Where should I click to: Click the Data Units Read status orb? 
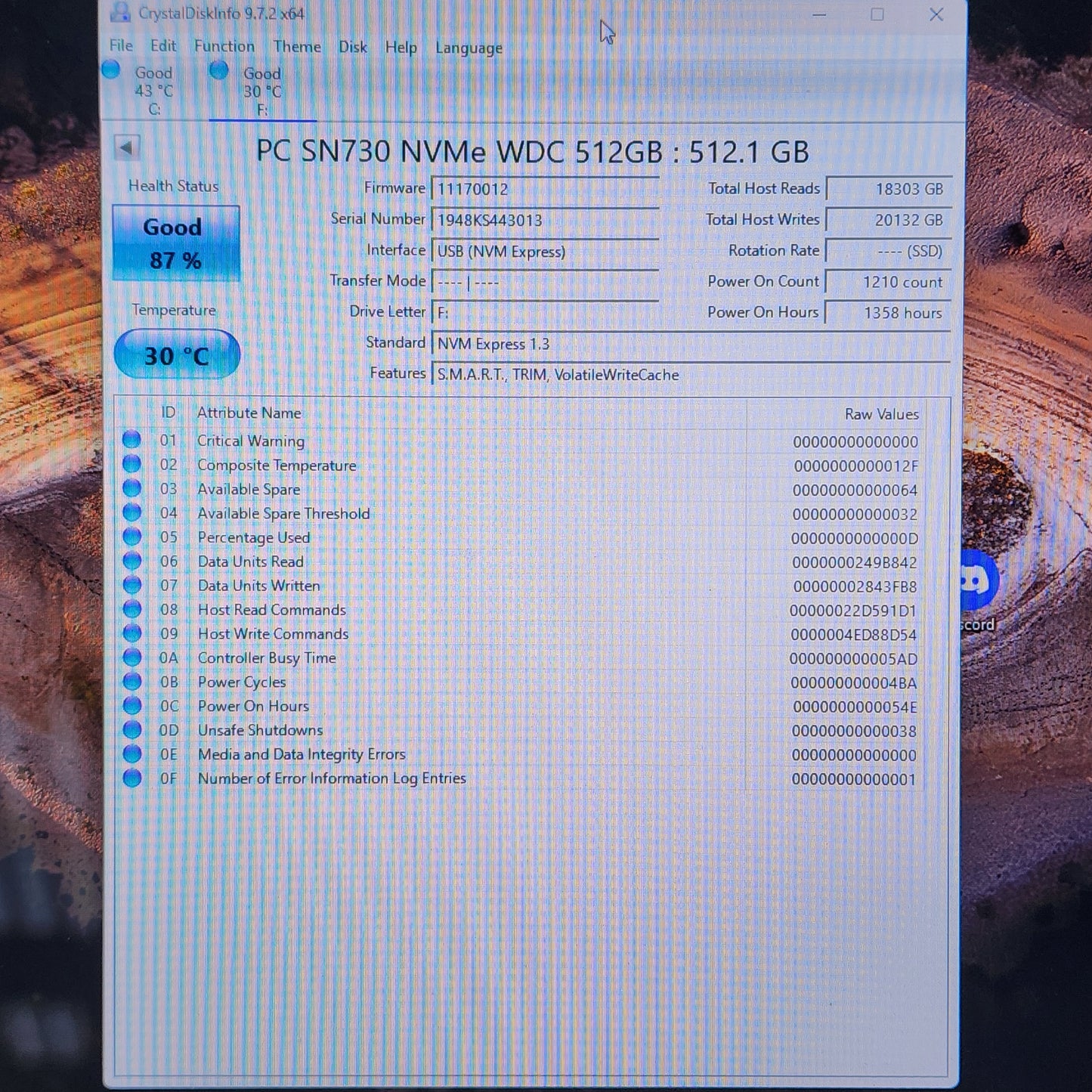pos(131,560)
